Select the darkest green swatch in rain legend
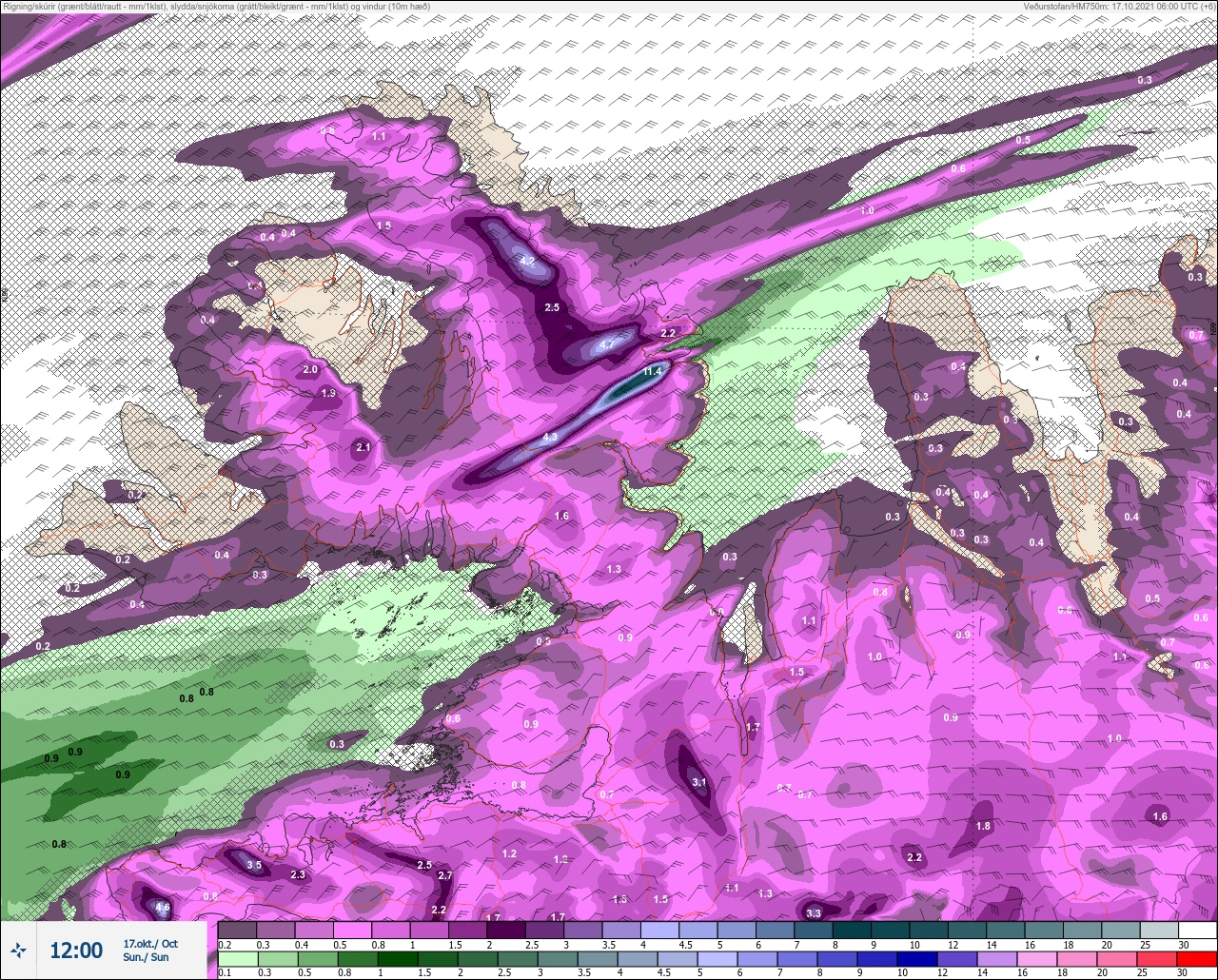 397,959
